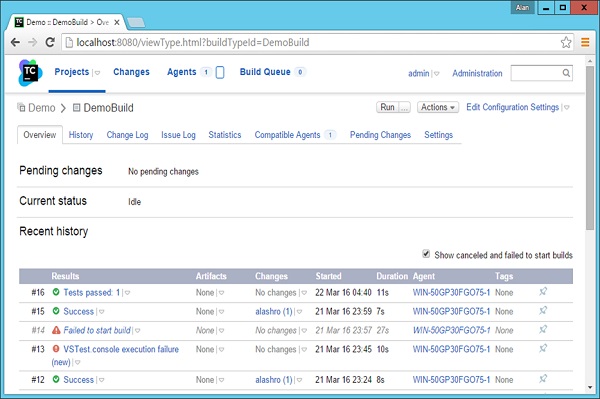Viewport: 600px width, 399px height.
Task: Open Failed to start build link
Action: (x=97, y=330)
